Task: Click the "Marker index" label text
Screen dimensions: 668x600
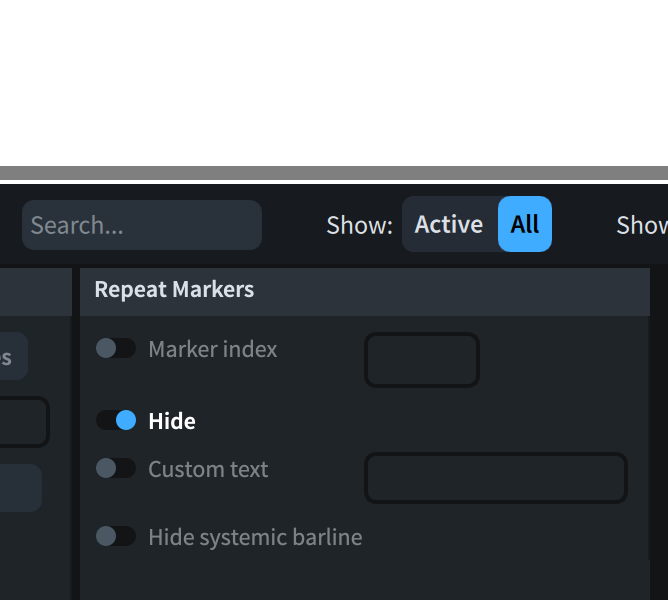Action: [x=212, y=349]
